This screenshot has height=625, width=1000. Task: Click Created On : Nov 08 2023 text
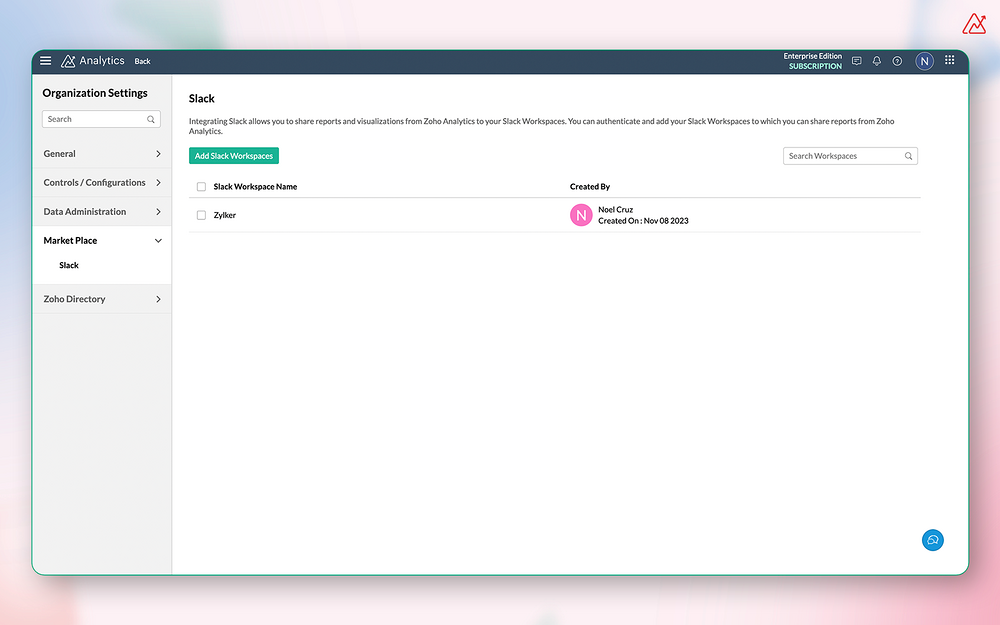[x=643, y=221]
